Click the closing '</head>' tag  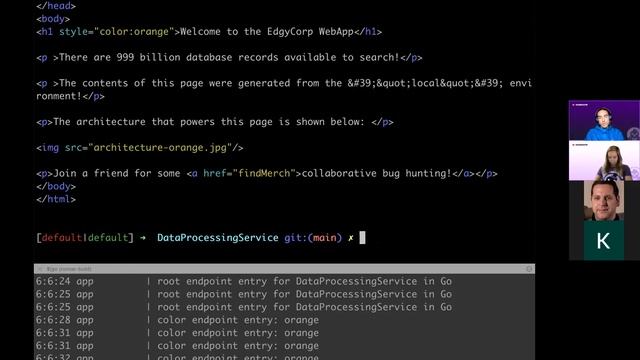56,6
